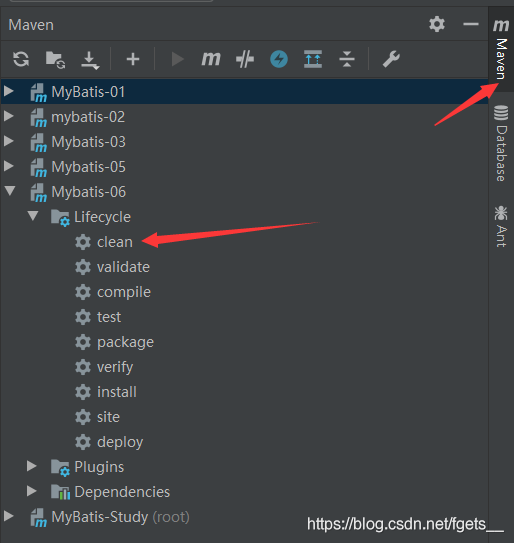This screenshot has width=514, height=543.
Task: Open Maven Settings wrench icon
Action: [x=391, y=59]
